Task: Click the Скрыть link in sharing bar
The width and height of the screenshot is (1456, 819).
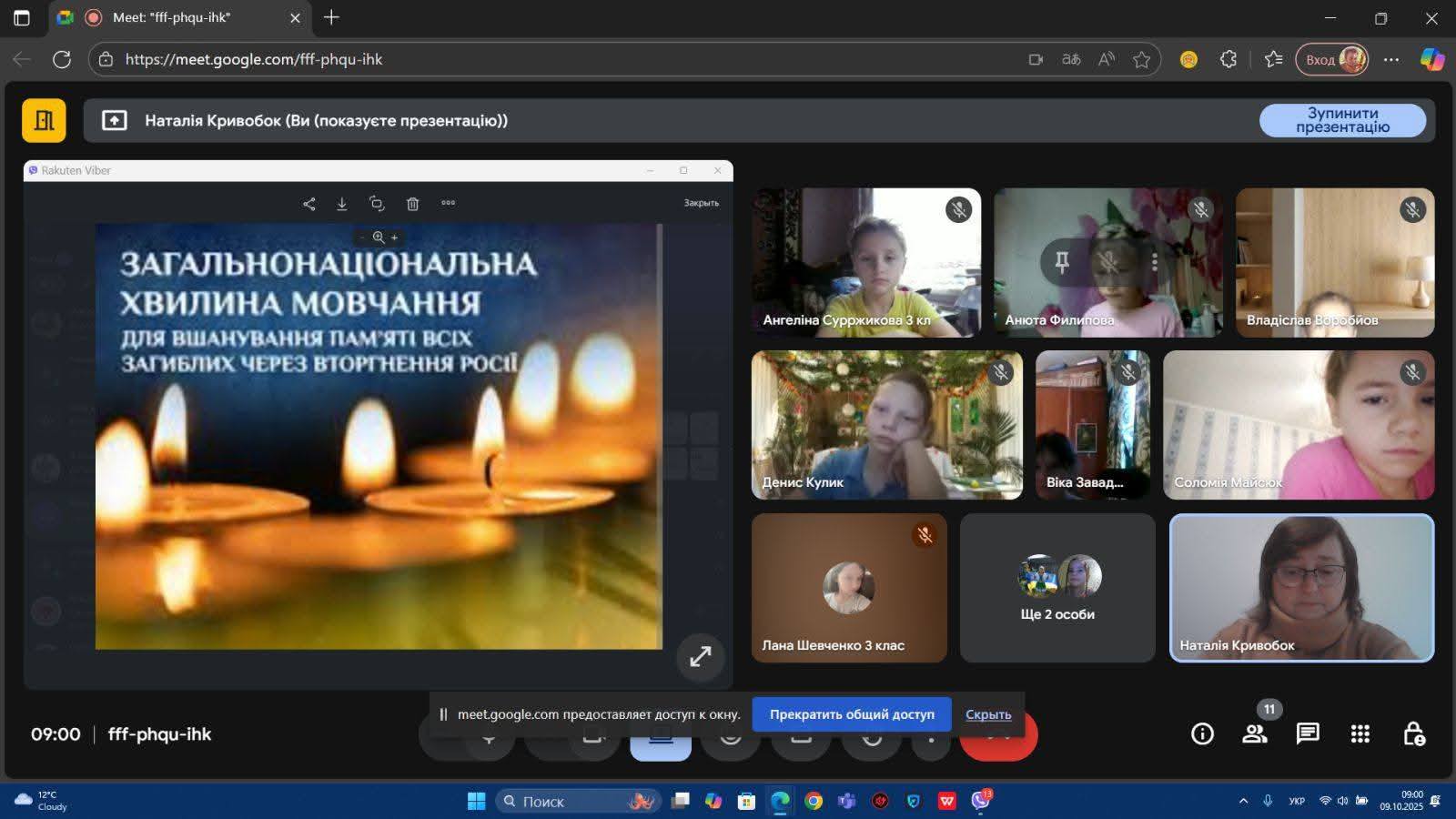Action: (987, 714)
